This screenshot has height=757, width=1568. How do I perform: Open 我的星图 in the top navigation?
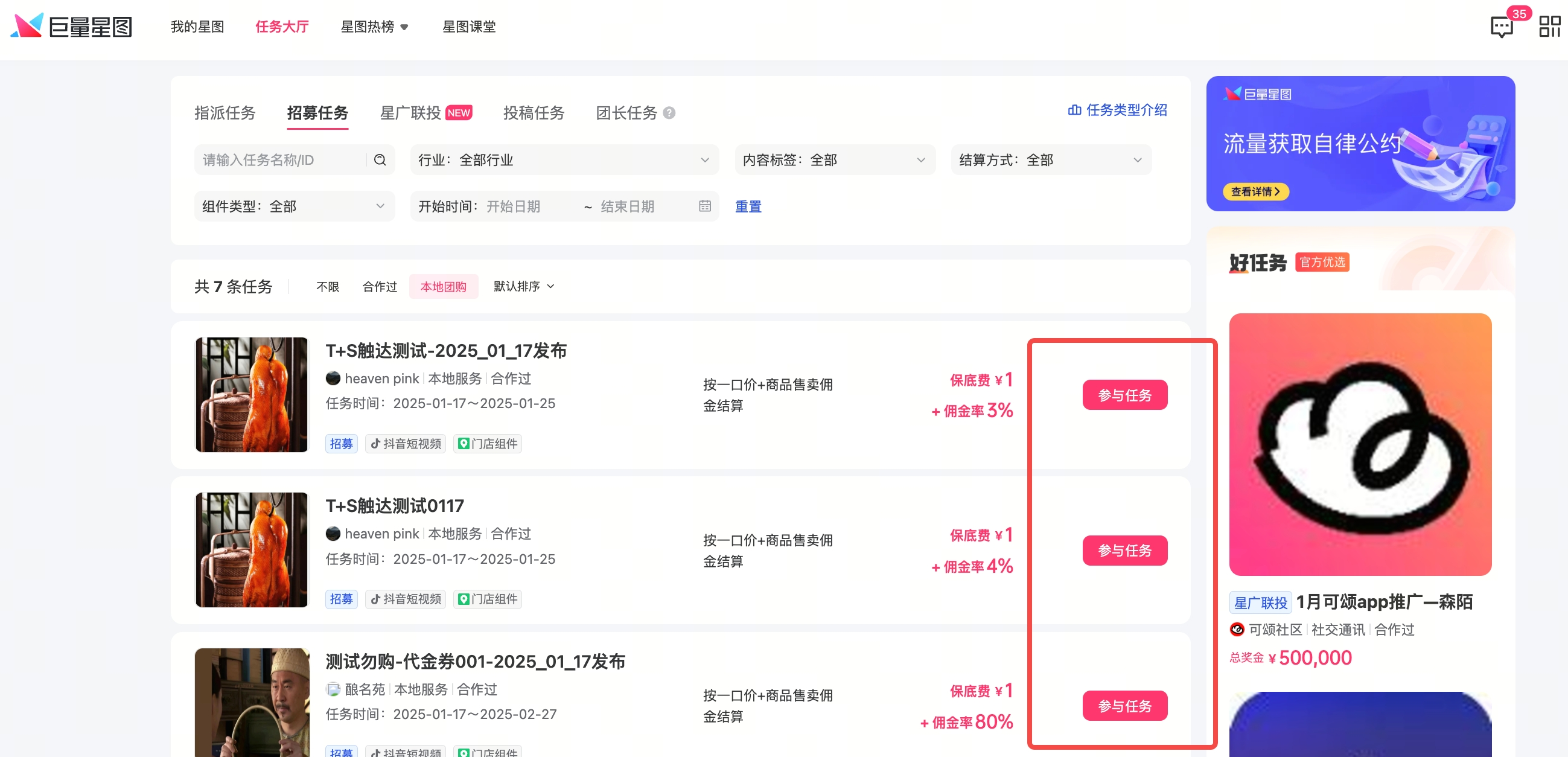(197, 27)
